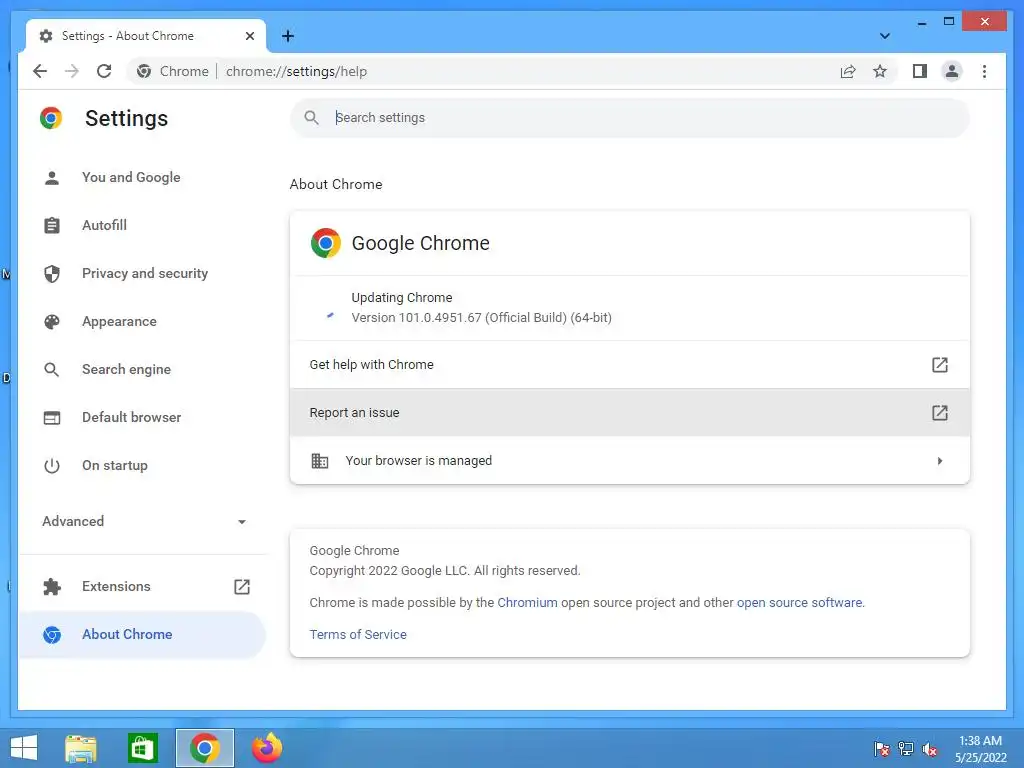Open Appearance settings
This screenshot has width=1024, height=768.
[142, 321]
